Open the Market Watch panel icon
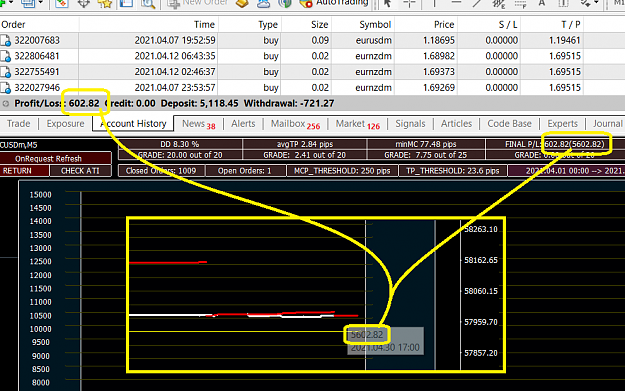Image resolution: width=625 pixels, height=391 pixels. (x=62, y=3)
